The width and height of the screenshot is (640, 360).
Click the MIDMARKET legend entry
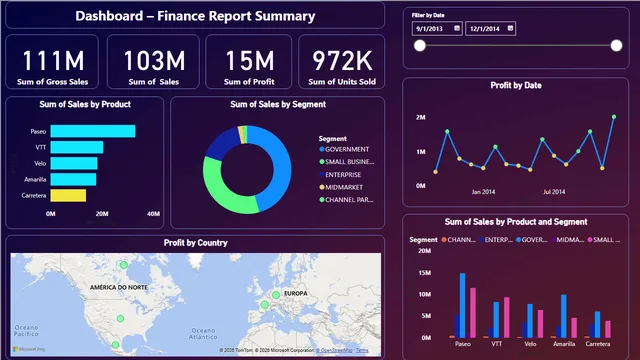coord(341,187)
